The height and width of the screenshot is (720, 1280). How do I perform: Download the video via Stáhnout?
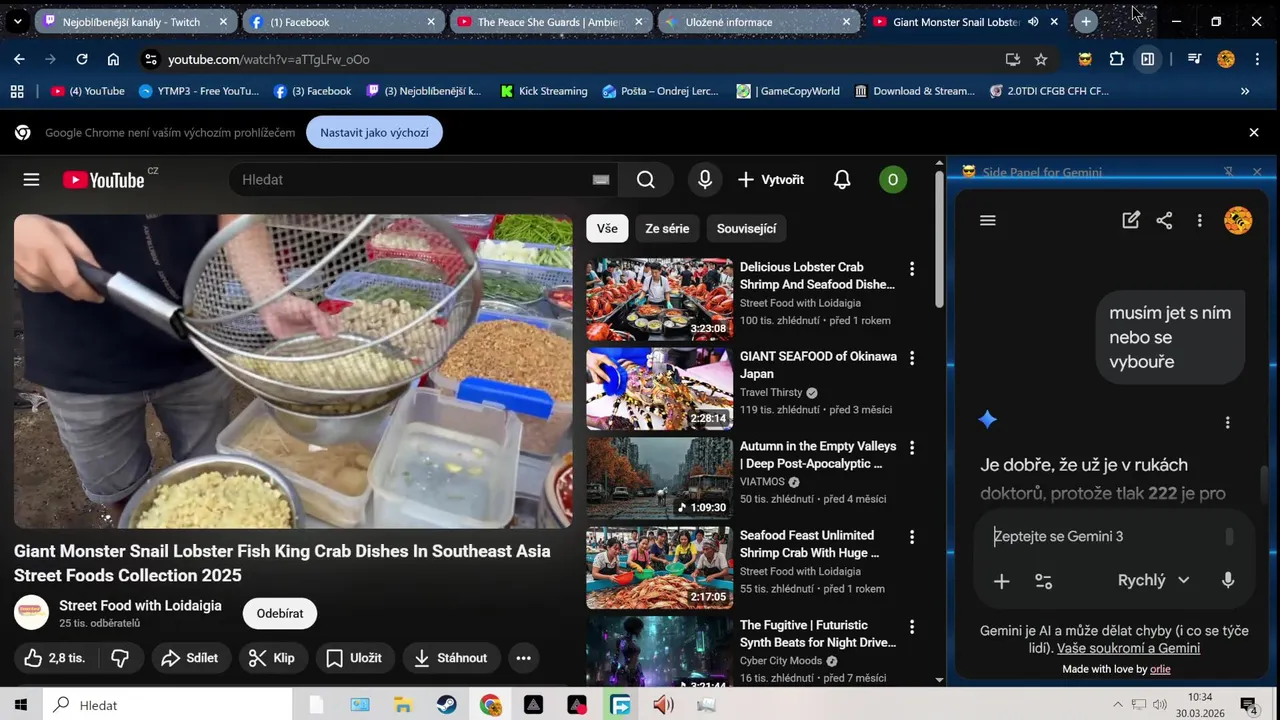click(x=451, y=658)
